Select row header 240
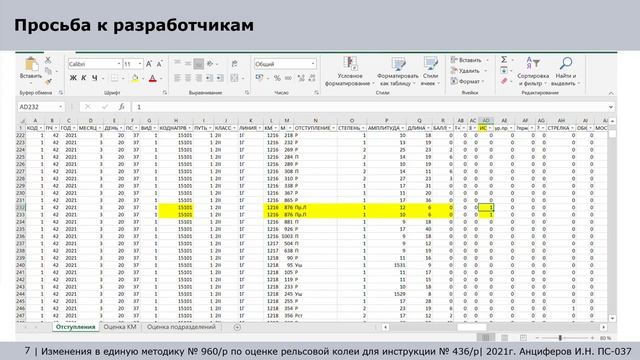640x360 pixels. coord(21,265)
